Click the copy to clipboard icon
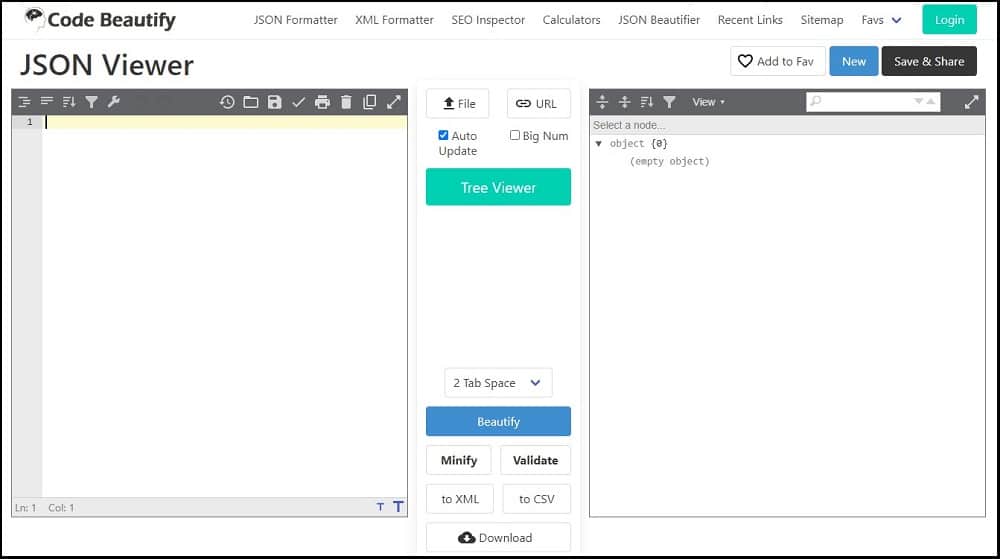This screenshot has width=1000, height=559. (x=369, y=102)
